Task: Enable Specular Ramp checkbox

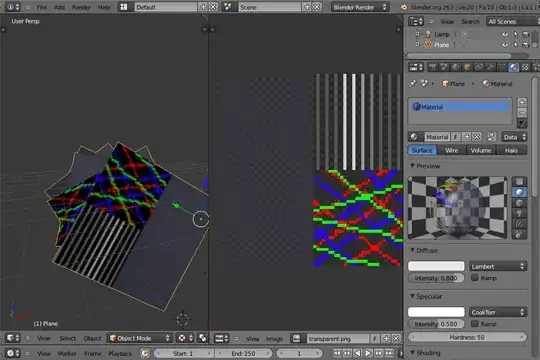Action: point(475,323)
